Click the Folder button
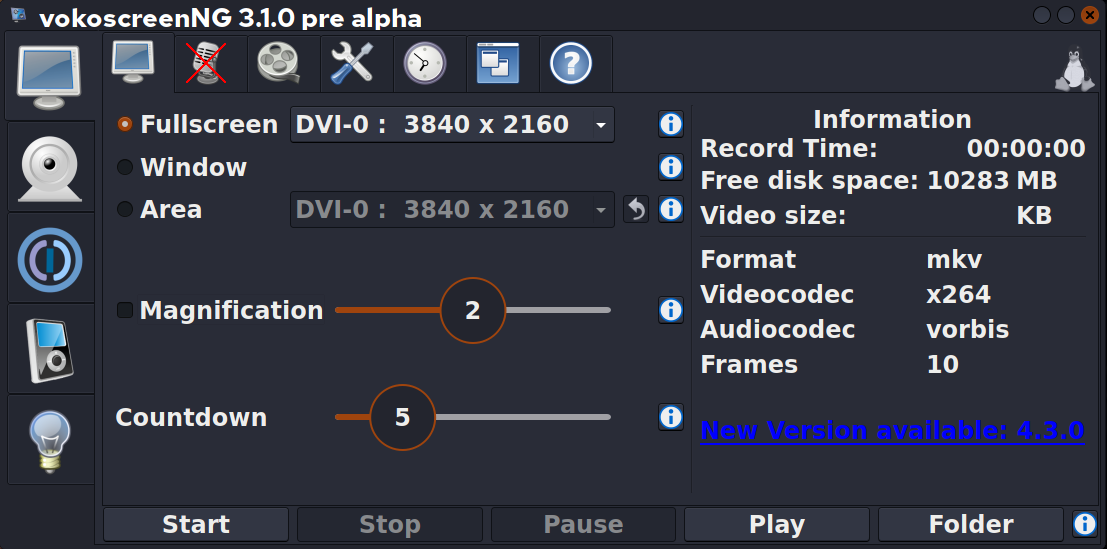This screenshot has width=1107, height=549. (x=970, y=524)
